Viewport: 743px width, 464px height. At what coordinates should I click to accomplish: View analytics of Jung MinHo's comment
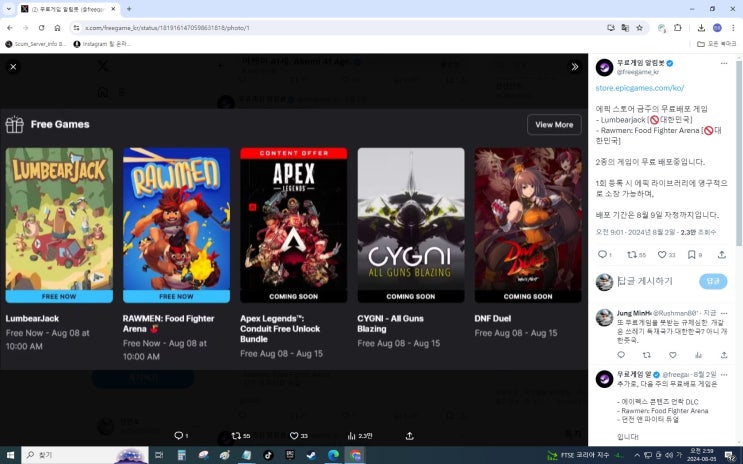click(698, 355)
